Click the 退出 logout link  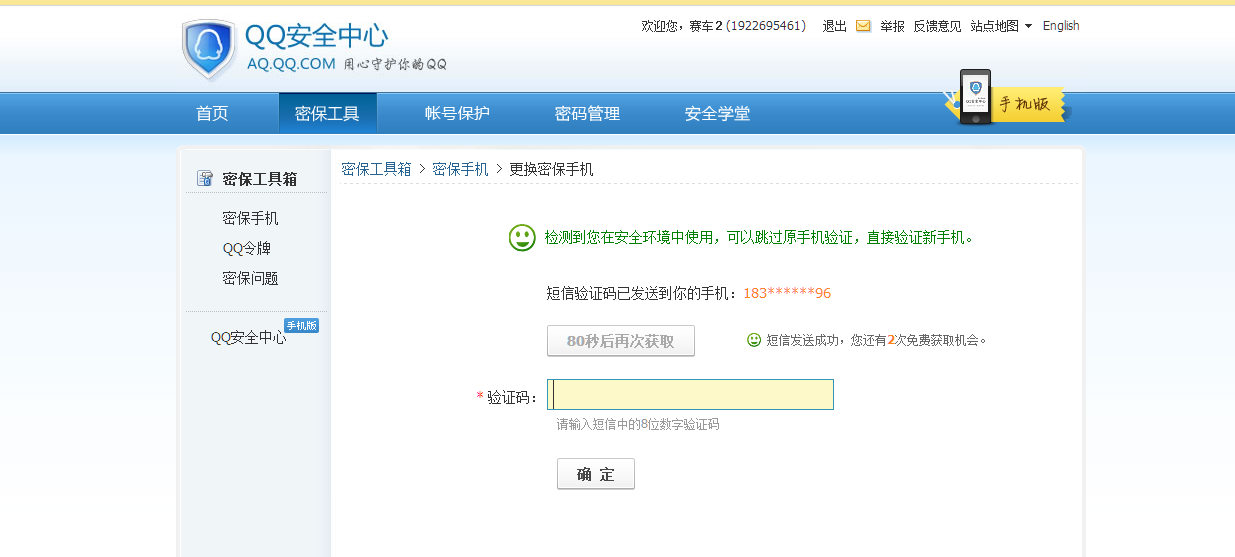tap(834, 27)
